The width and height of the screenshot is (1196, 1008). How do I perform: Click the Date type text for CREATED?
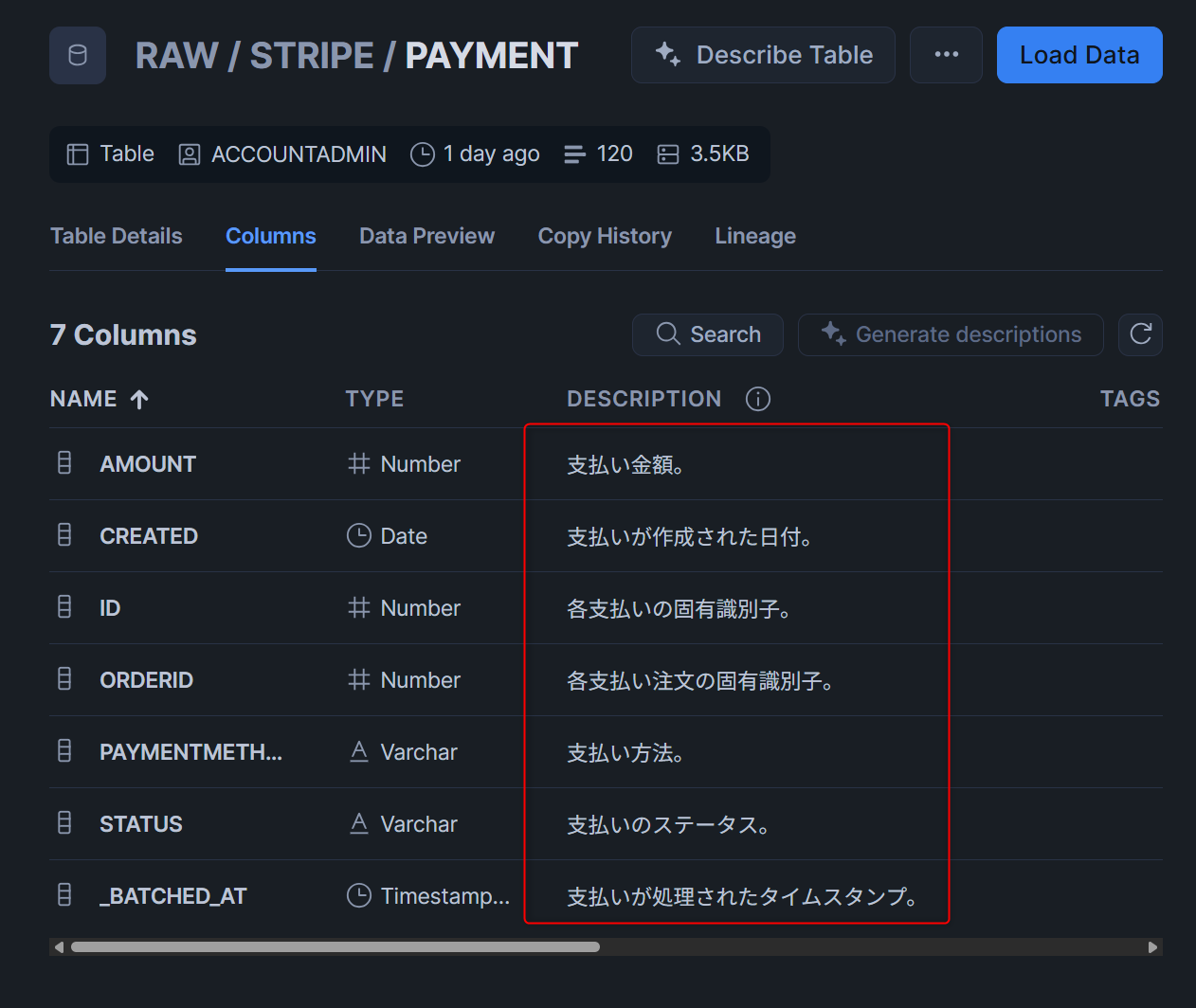point(404,536)
